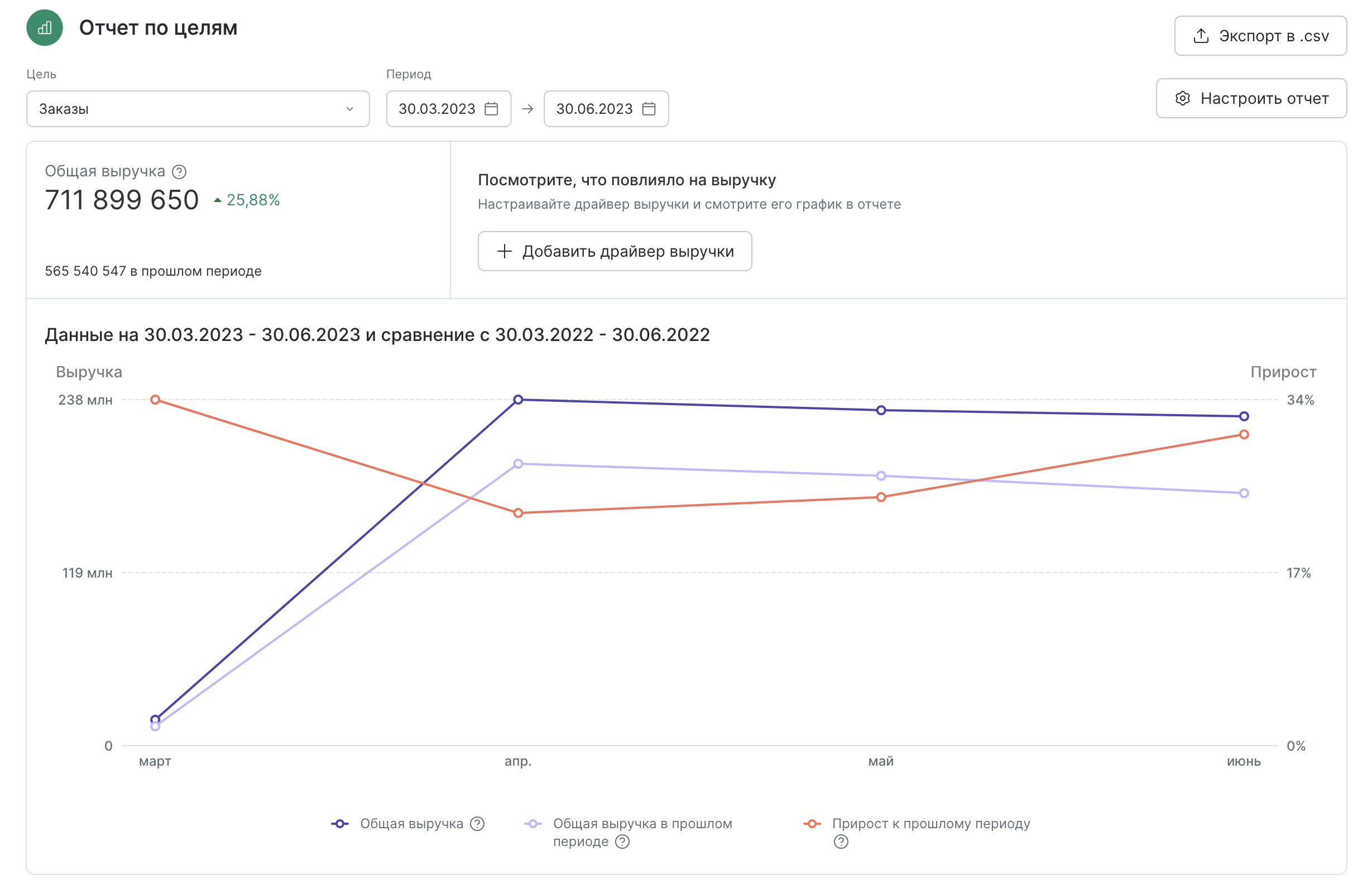
Task: Click the 34% growth axis value
Action: coord(1299,400)
